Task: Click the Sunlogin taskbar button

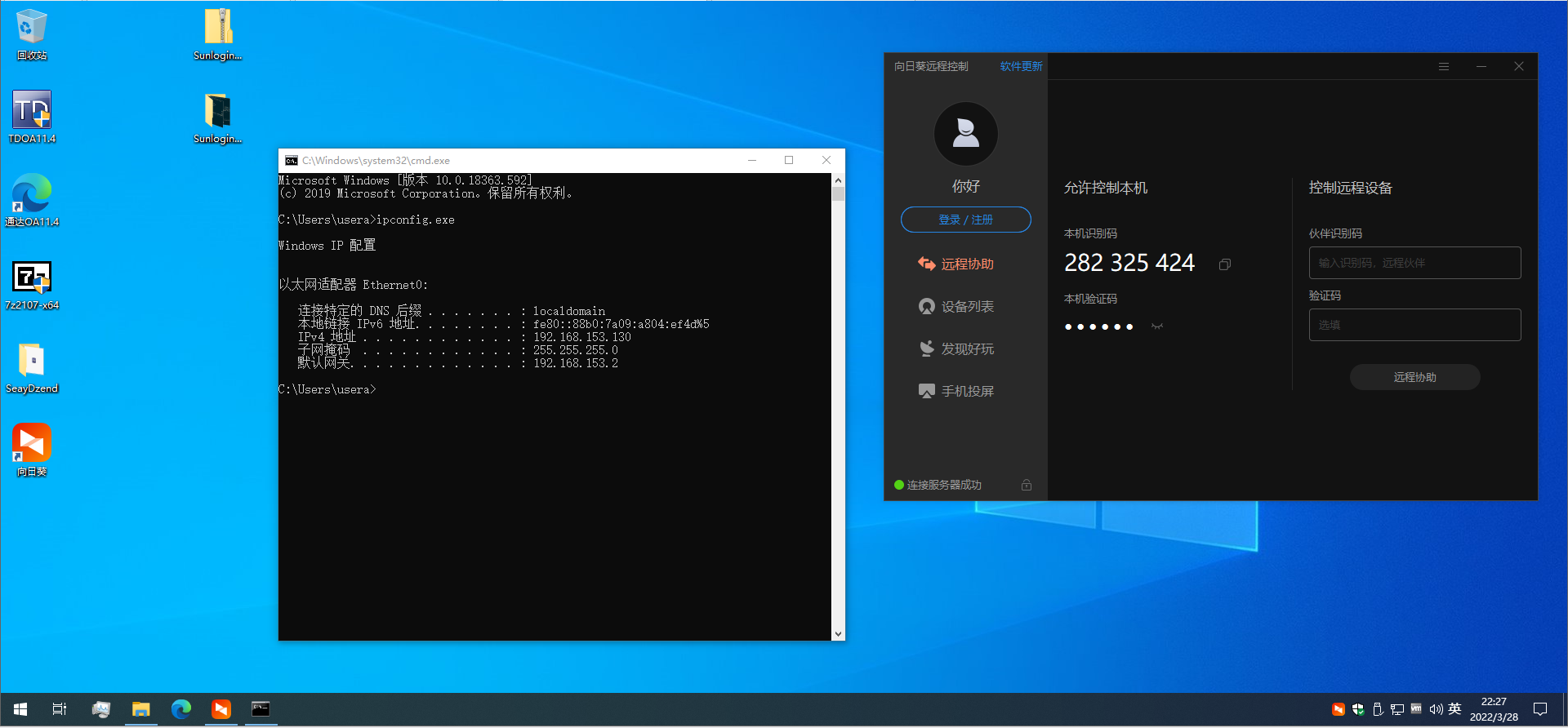Action: tap(220, 709)
